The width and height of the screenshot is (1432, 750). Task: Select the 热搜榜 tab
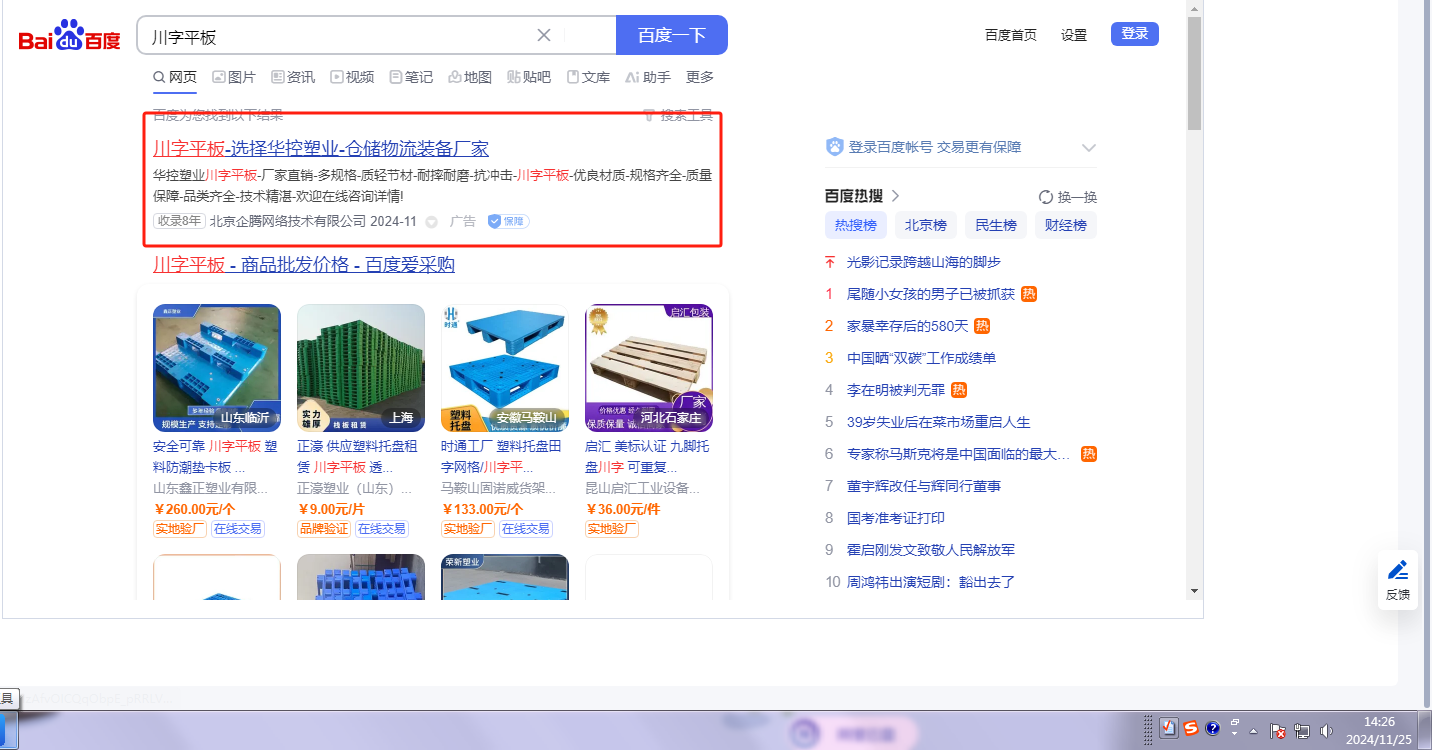pyautogui.click(x=856, y=225)
